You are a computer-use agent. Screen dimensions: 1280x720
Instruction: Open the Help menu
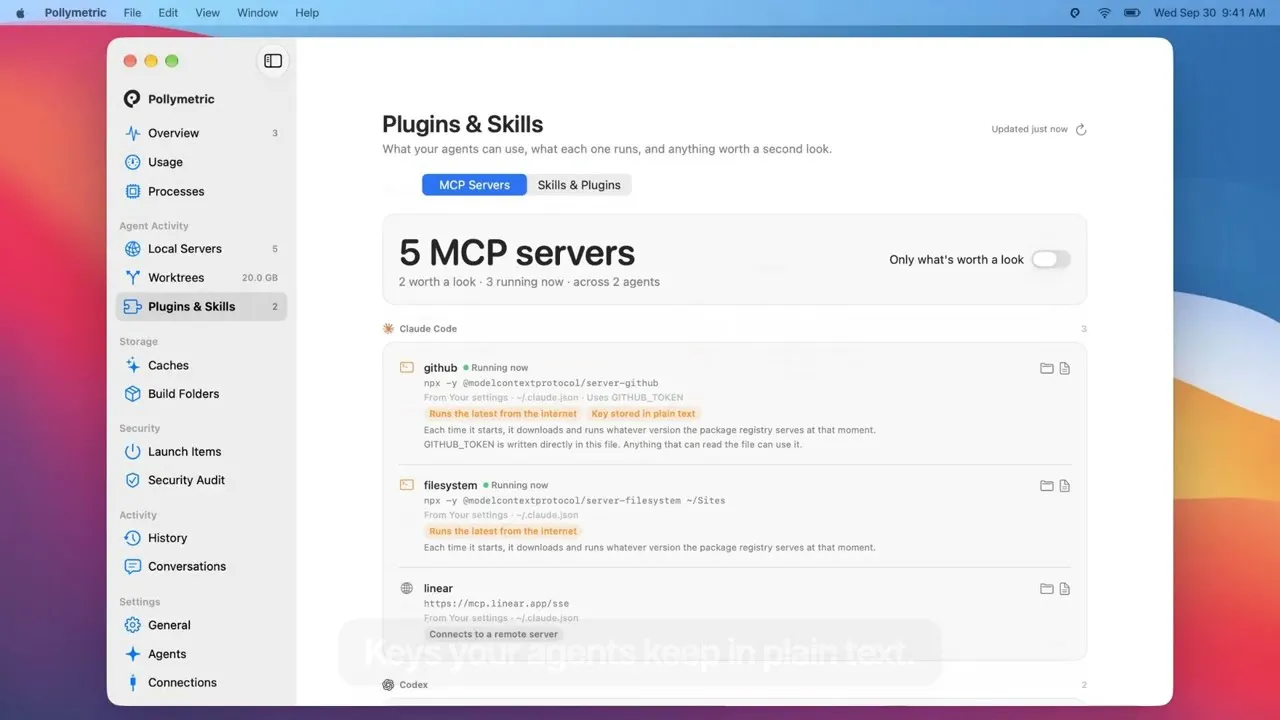click(307, 13)
